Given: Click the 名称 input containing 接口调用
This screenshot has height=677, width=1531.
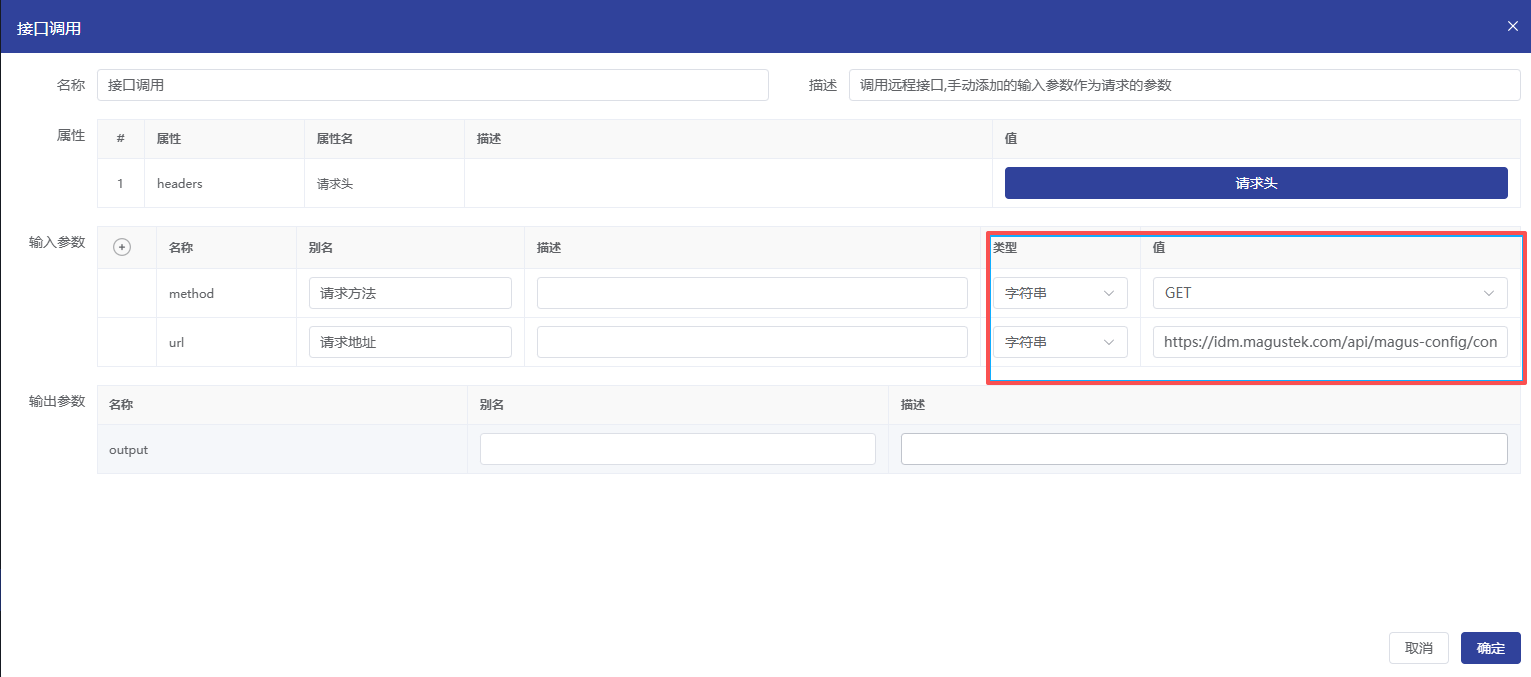Looking at the screenshot, I should point(432,85).
